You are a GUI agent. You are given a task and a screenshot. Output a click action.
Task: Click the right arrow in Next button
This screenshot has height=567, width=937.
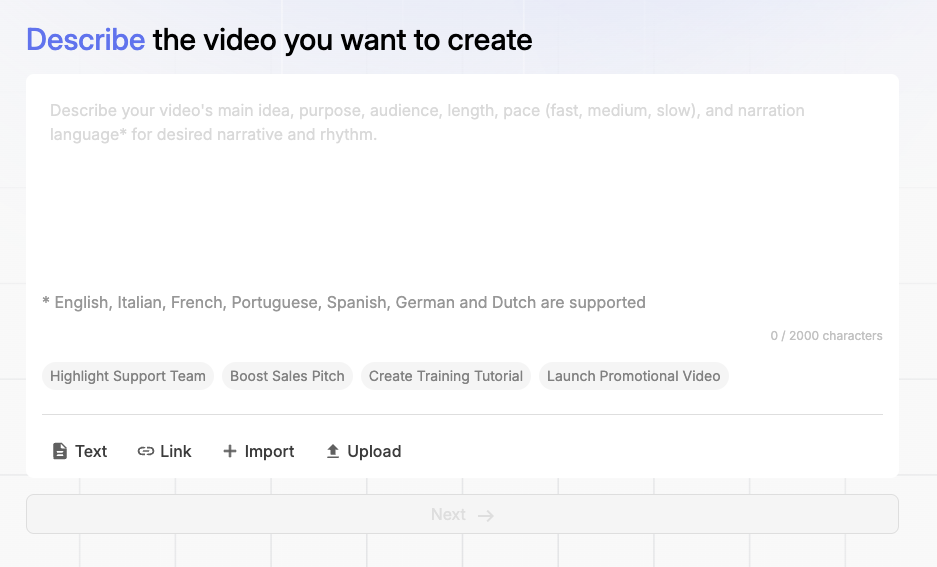[x=486, y=515]
